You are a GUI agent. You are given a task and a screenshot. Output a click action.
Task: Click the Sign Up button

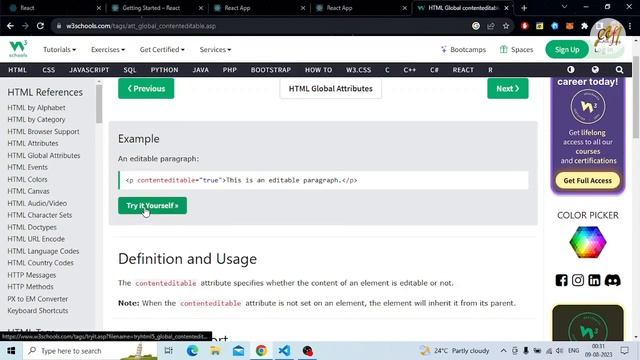point(567,49)
